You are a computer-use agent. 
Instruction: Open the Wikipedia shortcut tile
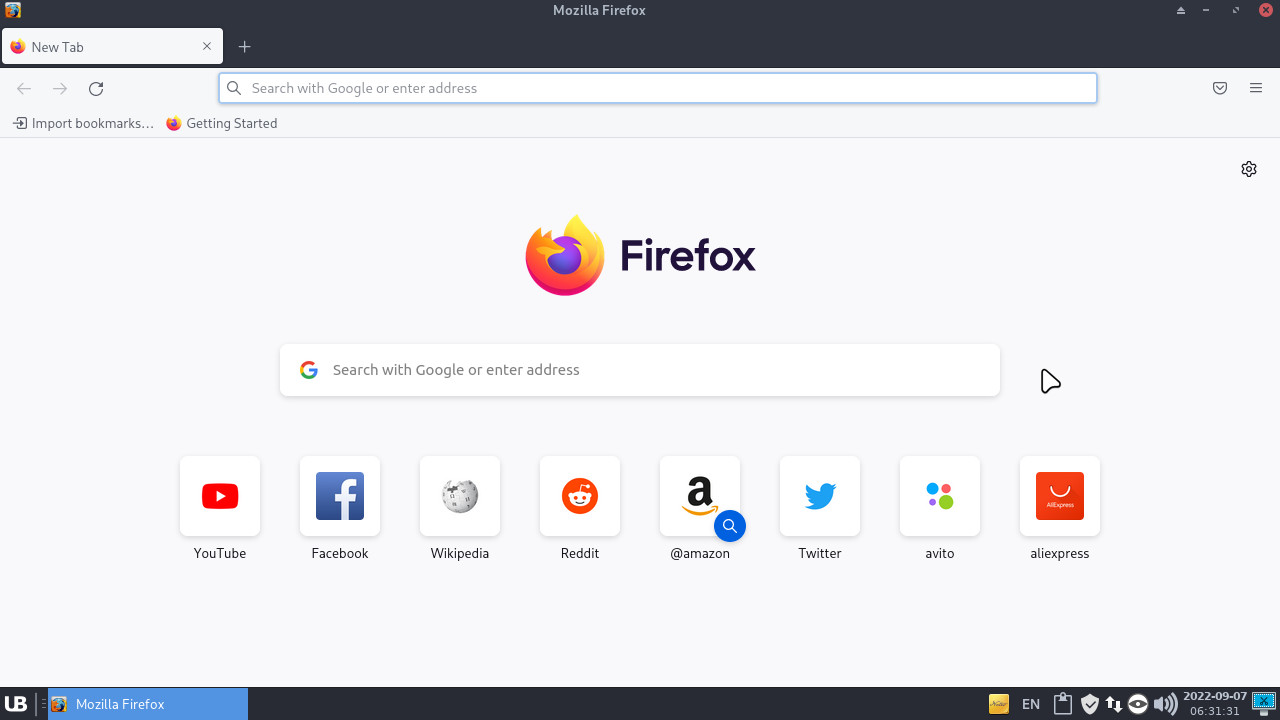point(460,496)
